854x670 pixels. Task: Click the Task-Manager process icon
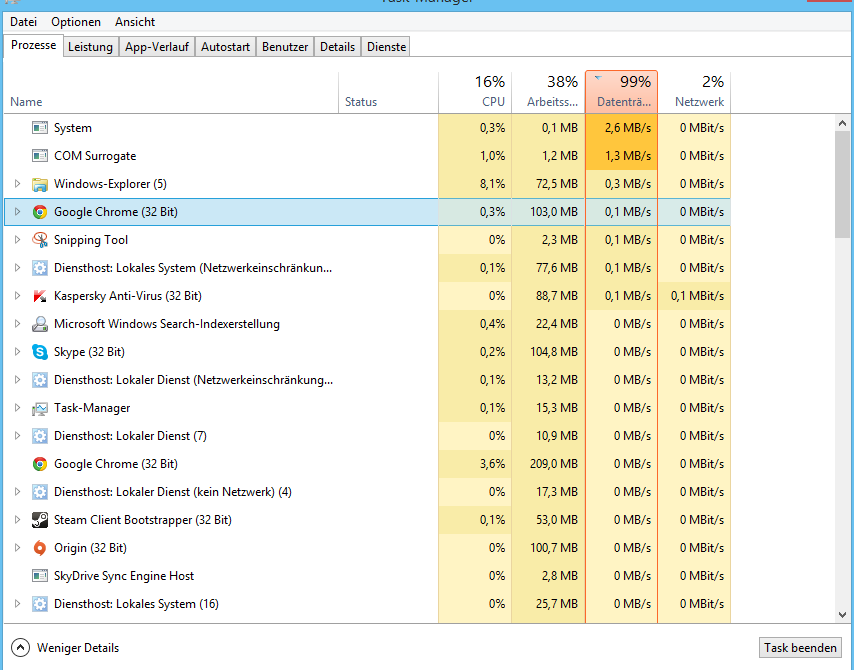point(40,408)
